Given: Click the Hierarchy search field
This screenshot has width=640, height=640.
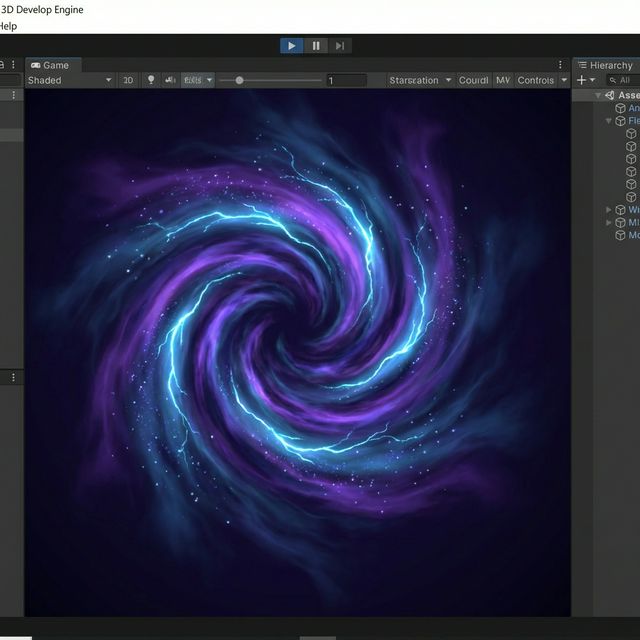Looking at the screenshot, I should [624, 80].
